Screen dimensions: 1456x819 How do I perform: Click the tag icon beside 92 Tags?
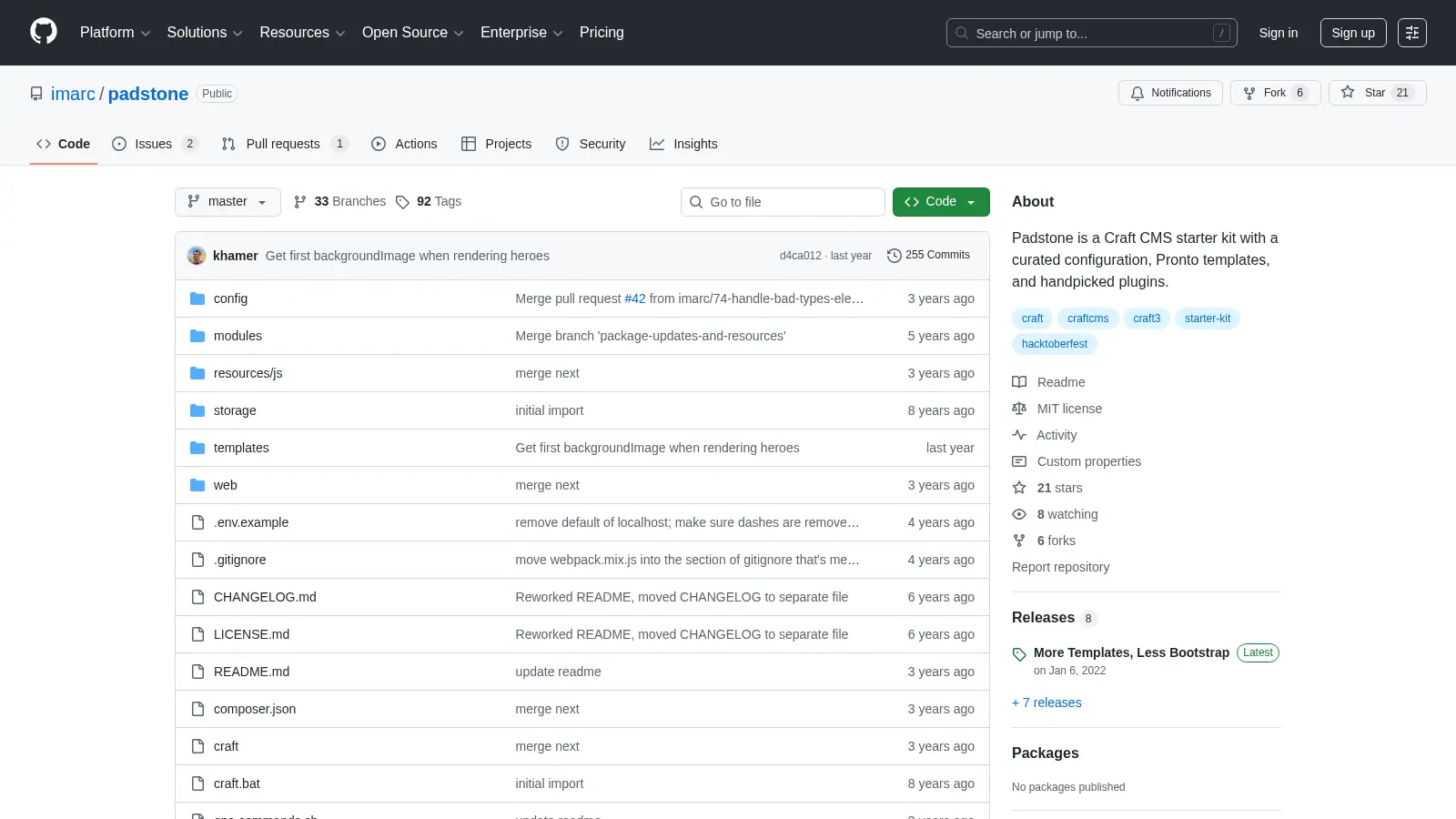click(402, 202)
